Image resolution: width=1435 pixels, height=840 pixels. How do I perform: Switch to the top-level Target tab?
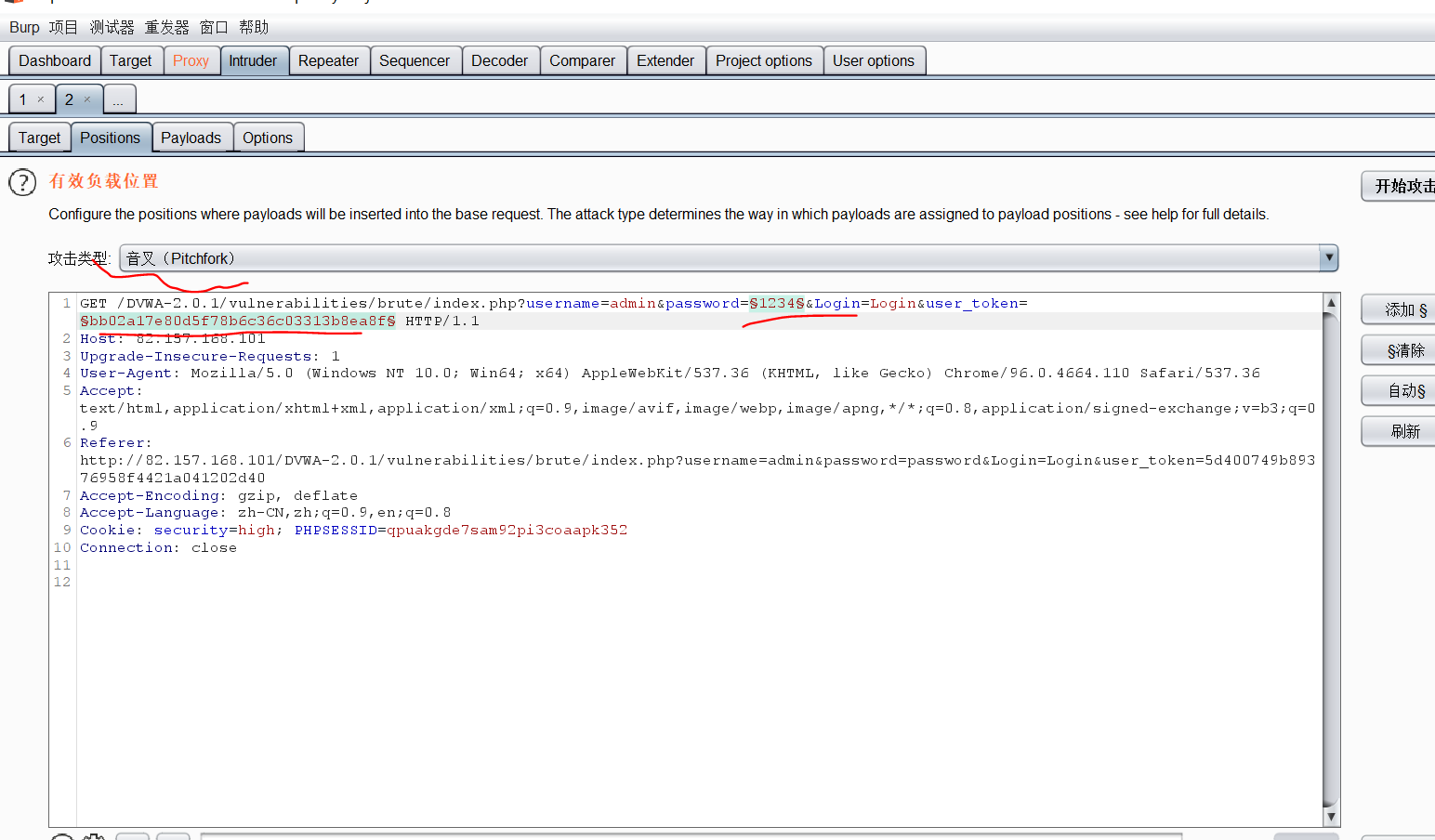point(130,60)
